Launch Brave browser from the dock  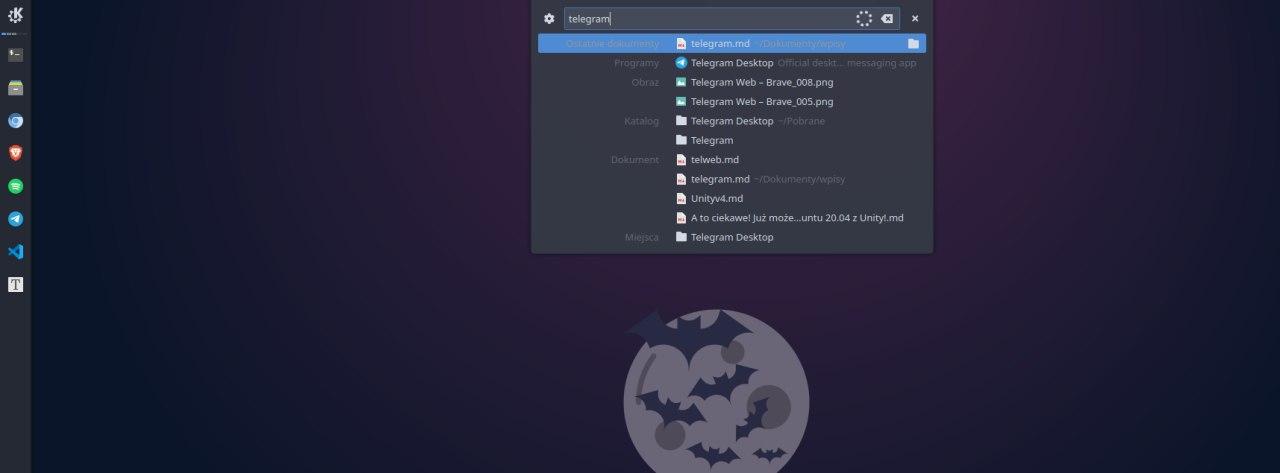pyautogui.click(x=16, y=153)
